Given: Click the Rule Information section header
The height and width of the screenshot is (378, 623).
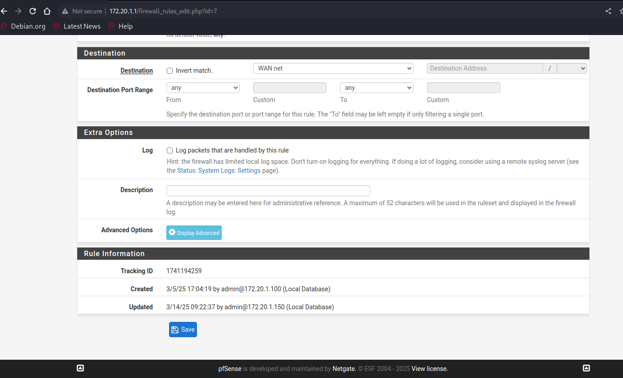Looking at the screenshot, I should point(333,254).
